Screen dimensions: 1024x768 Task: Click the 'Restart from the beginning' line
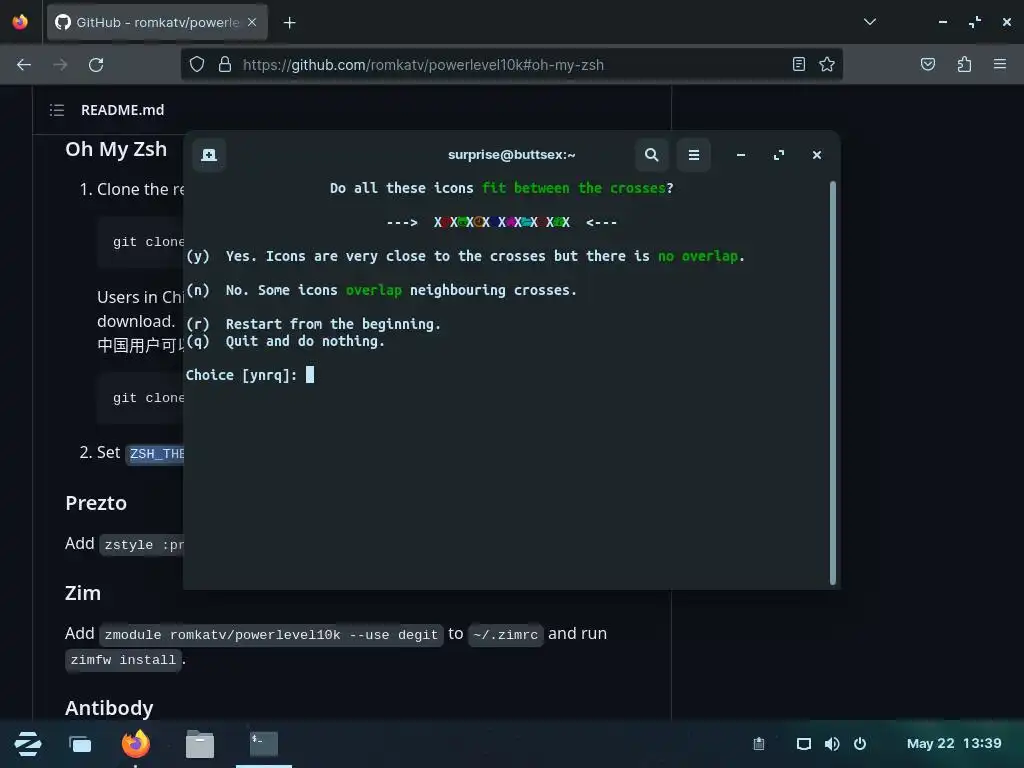[313, 324]
